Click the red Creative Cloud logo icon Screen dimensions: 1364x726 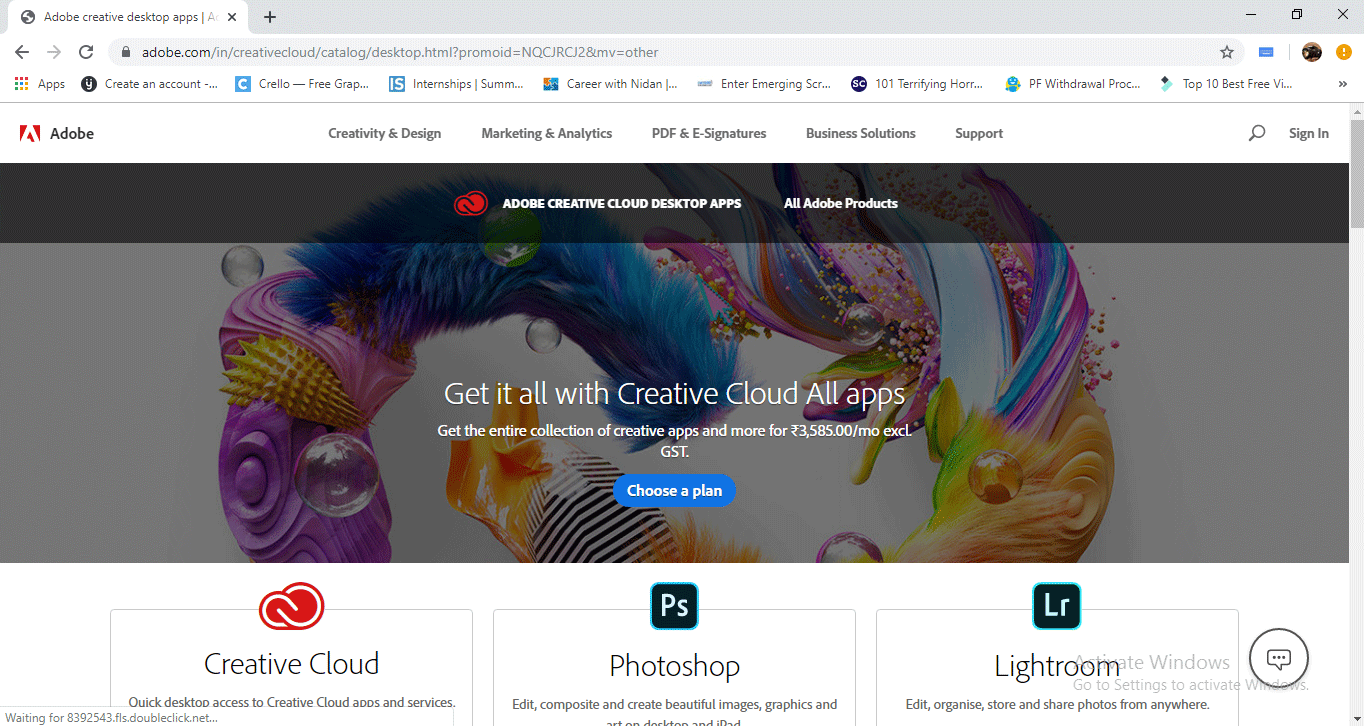pyautogui.click(x=291, y=606)
